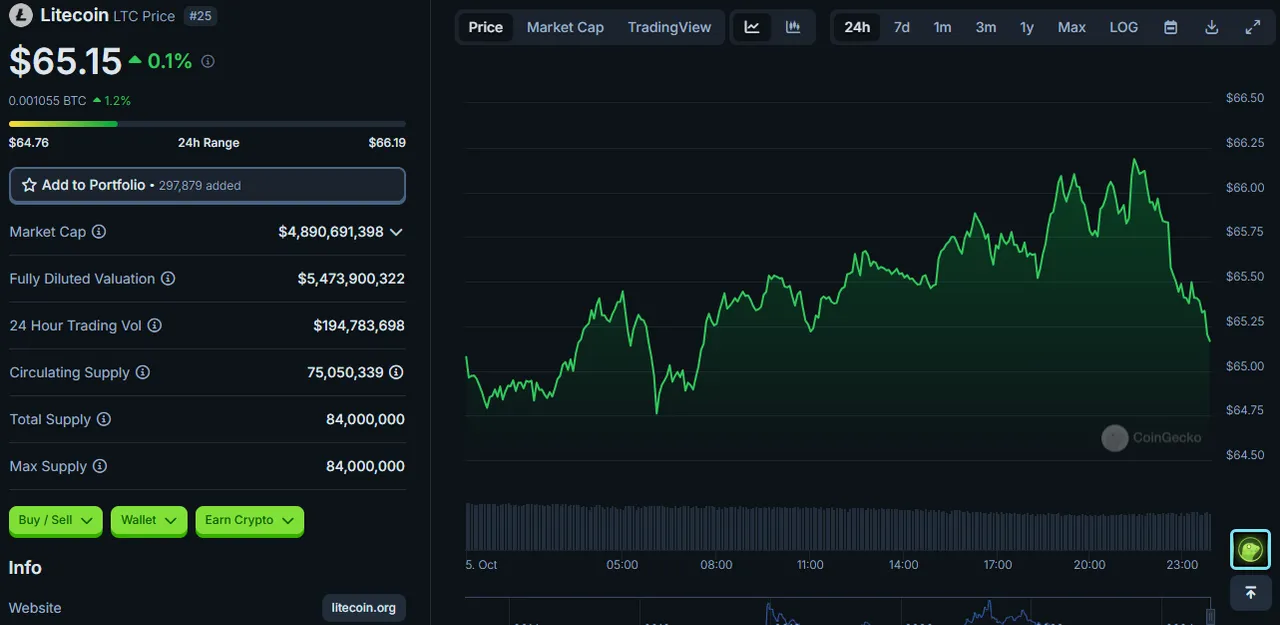
Task: Select the Max time range
Action: click(x=1072, y=27)
